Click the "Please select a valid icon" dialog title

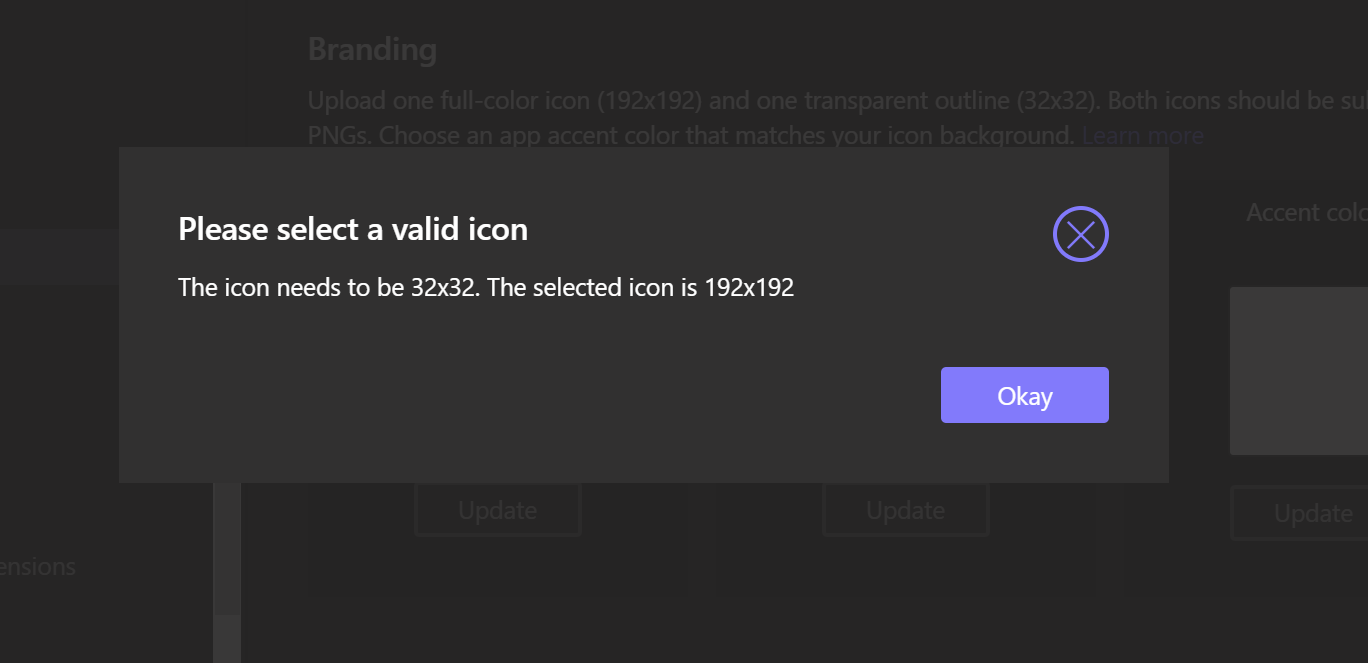click(352, 229)
